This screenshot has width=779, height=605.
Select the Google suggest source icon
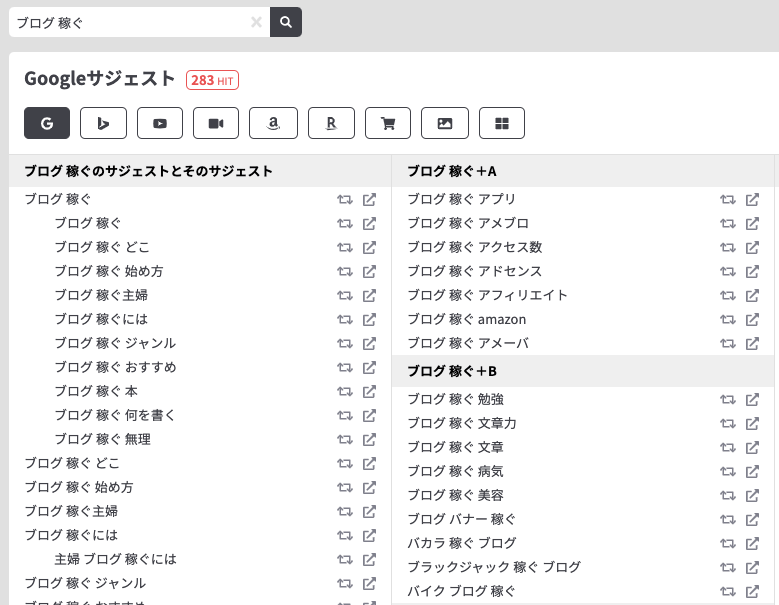click(x=47, y=123)
